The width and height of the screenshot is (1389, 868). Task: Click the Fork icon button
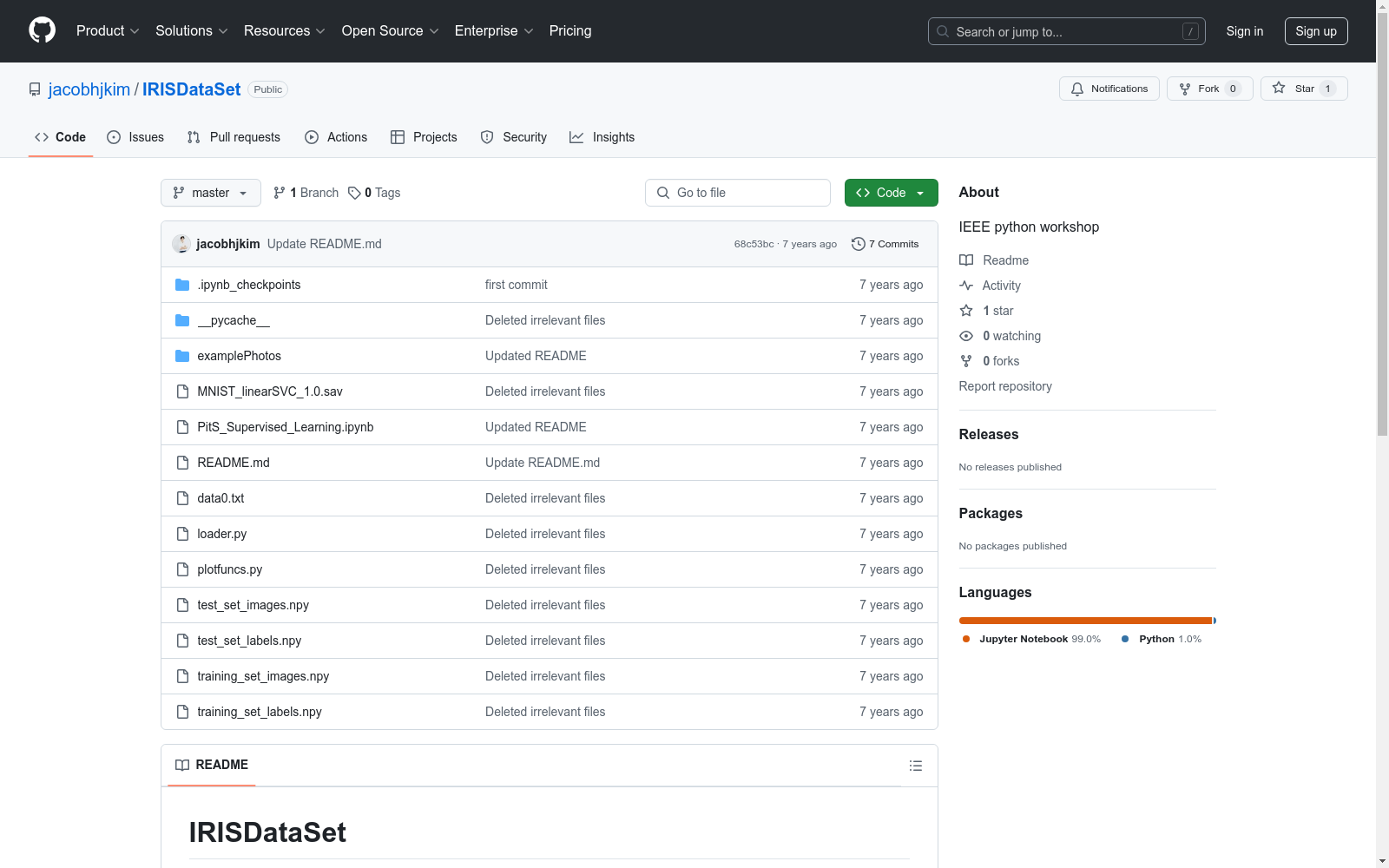click(1185, 89)
